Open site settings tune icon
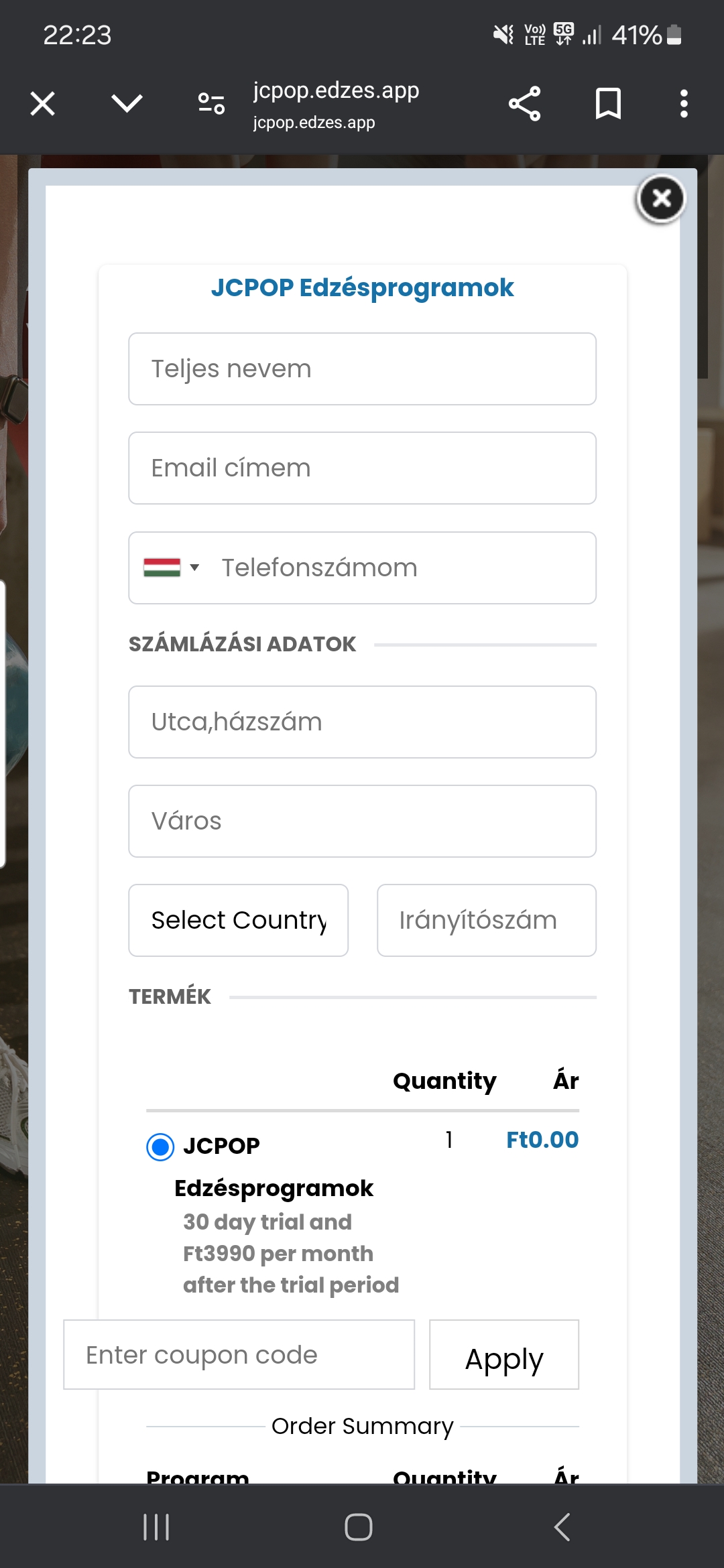 click(x=211, y=104)
